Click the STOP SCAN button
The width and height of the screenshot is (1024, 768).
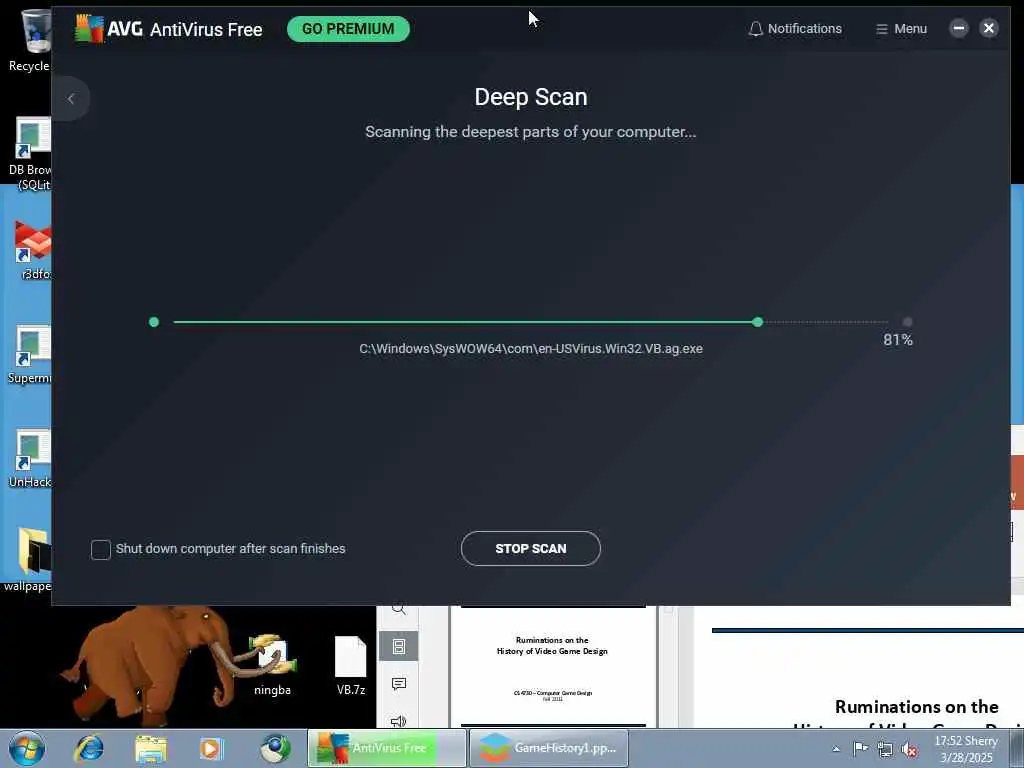530,549
